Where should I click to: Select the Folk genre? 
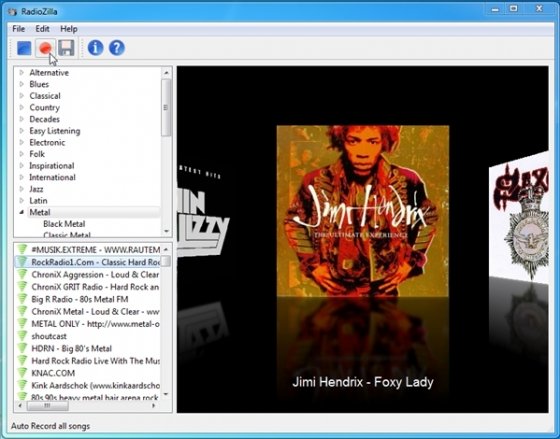37,154
